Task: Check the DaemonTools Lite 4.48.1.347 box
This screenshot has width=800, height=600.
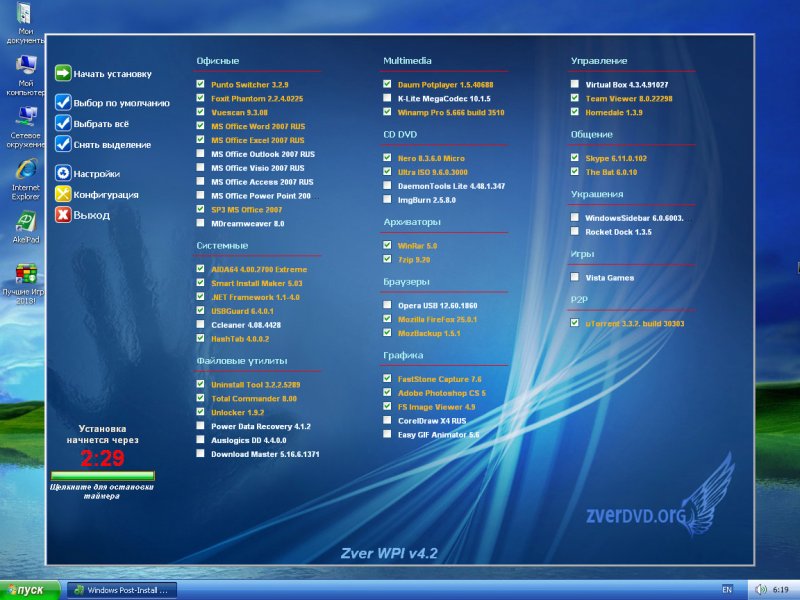Action: [387, 186]
